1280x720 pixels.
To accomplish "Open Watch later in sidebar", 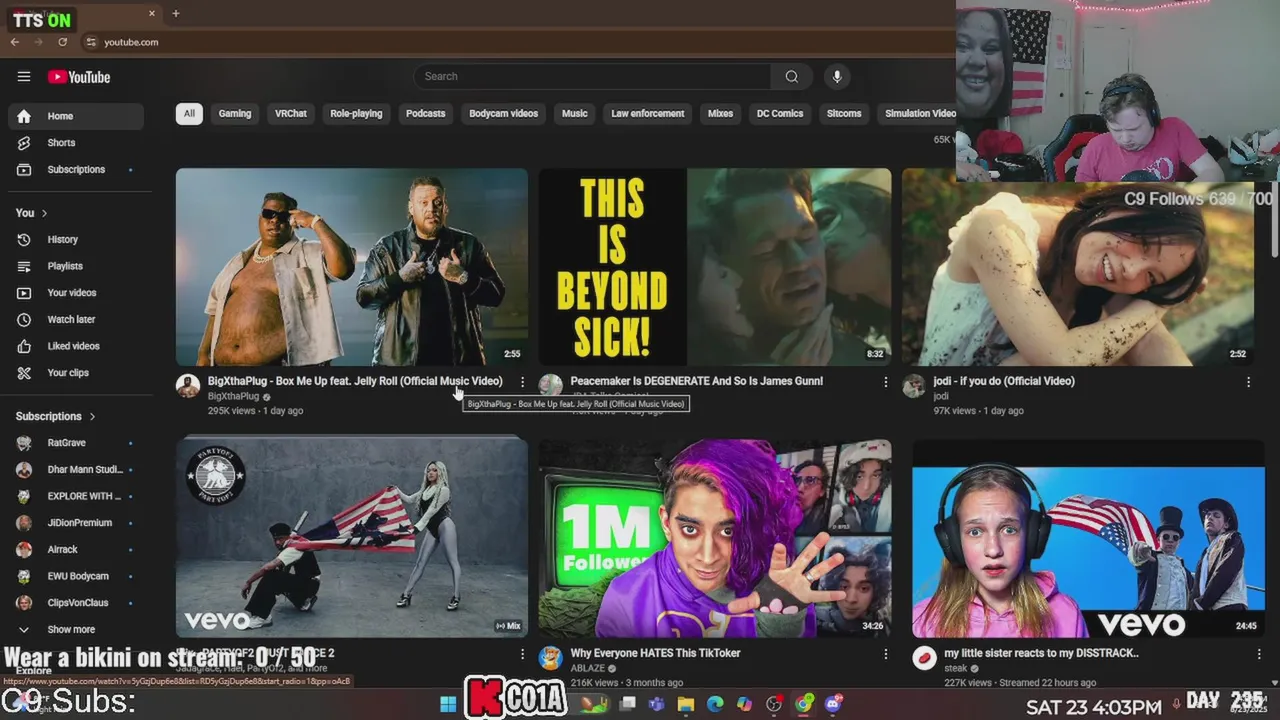I will 76,320.
